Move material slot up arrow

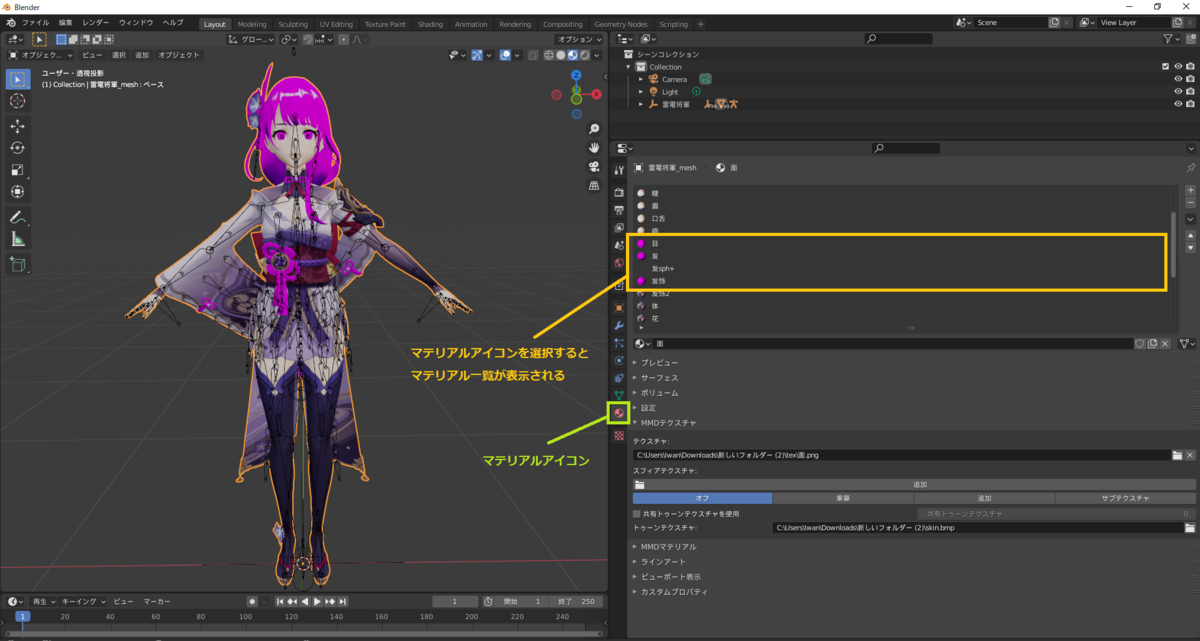1190,236
